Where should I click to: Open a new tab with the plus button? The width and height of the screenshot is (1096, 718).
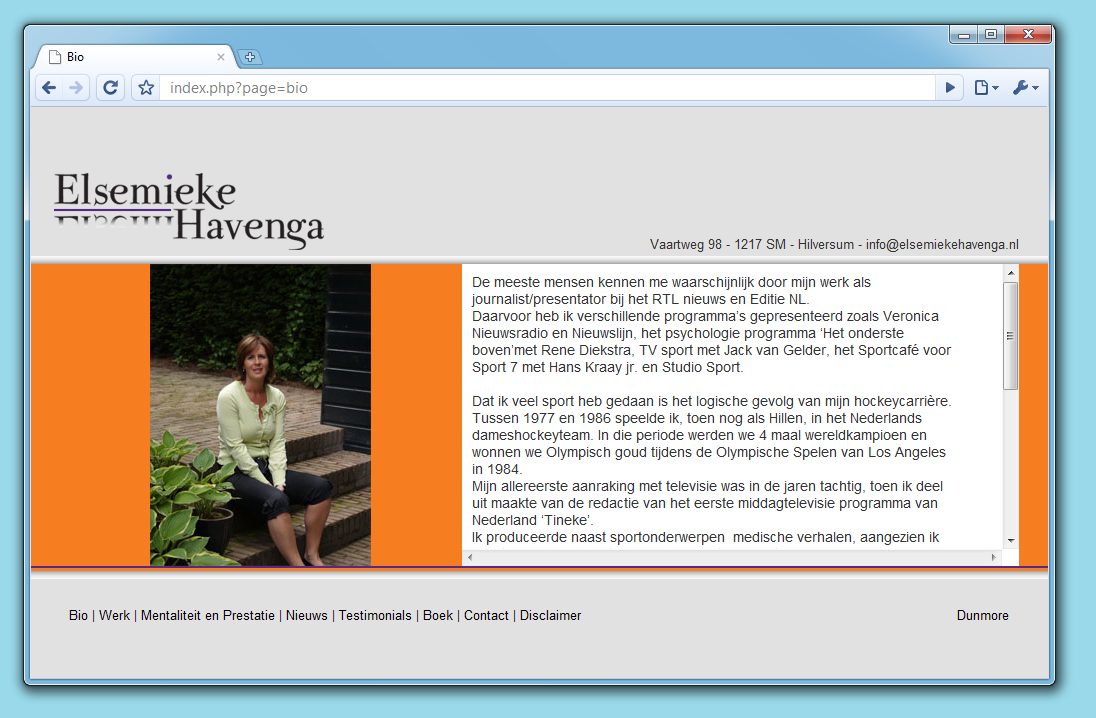point(250,57)
